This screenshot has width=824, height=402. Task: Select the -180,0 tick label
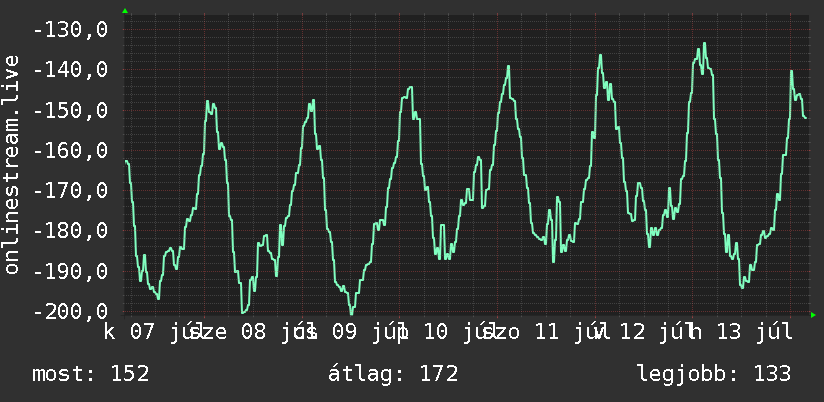pyautogui.click(x=70, y=231)
